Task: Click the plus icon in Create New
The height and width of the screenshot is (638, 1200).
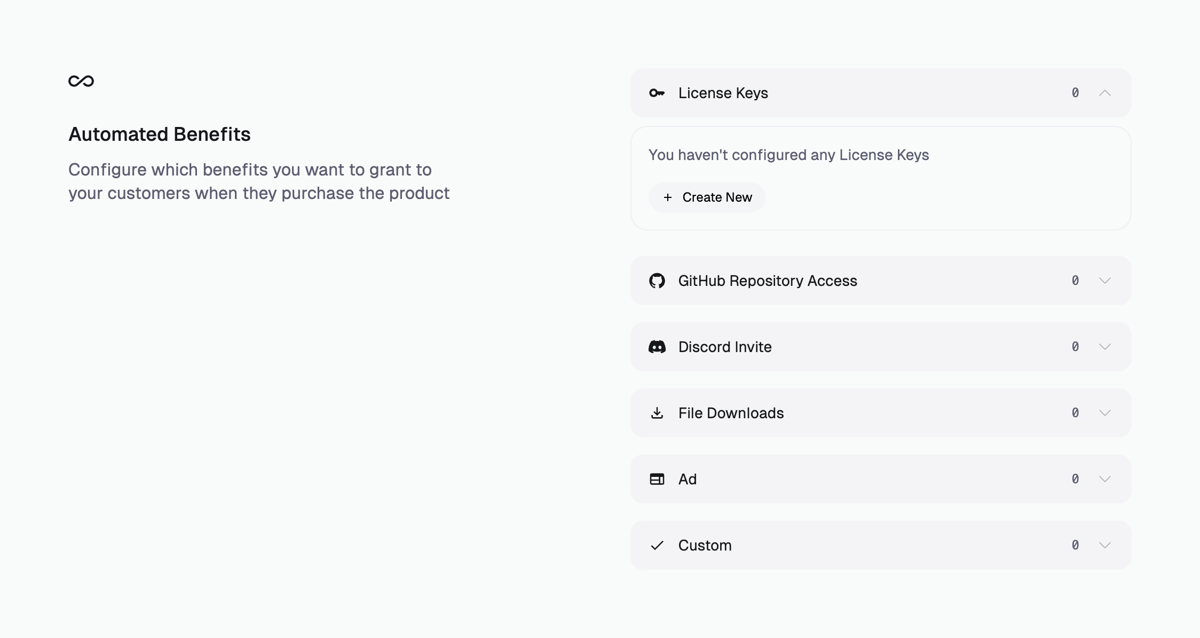Action: [x=668, y=197]
